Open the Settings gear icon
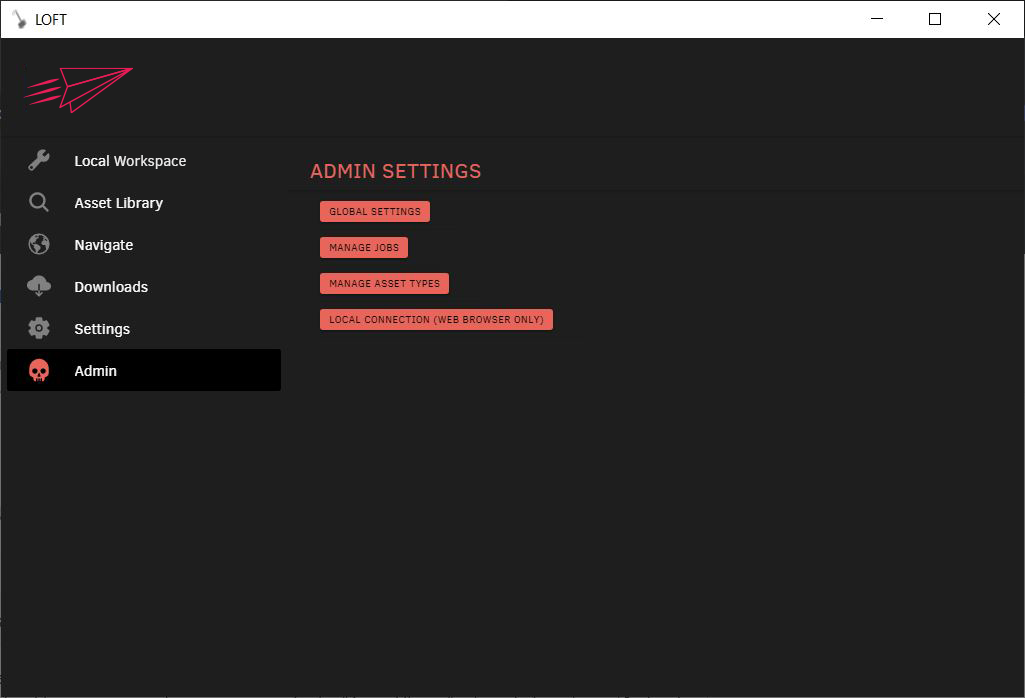 [x=38, y=328]
